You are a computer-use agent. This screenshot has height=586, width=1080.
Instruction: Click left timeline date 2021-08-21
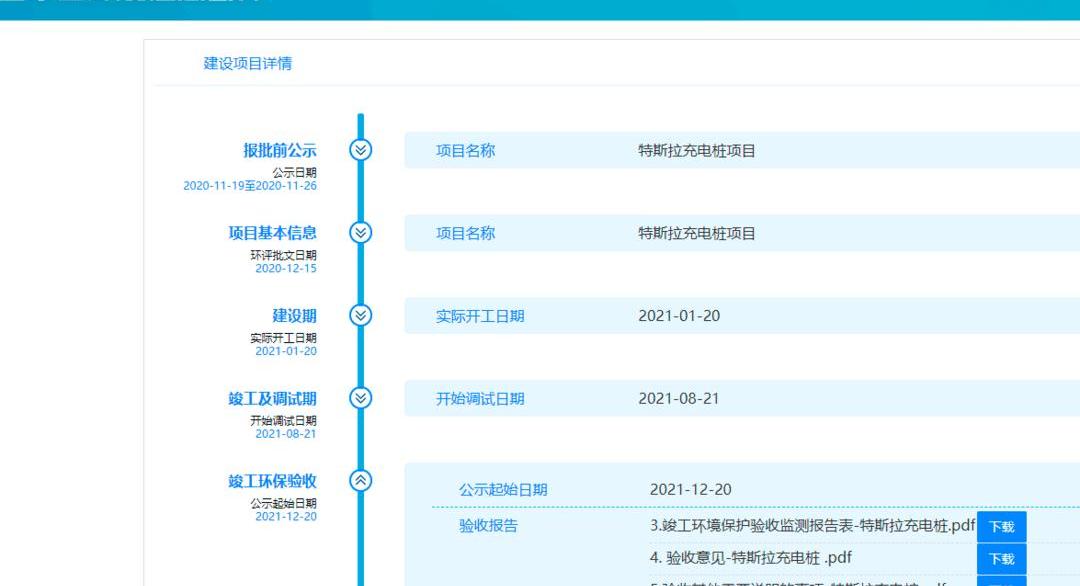click(286, 434)
